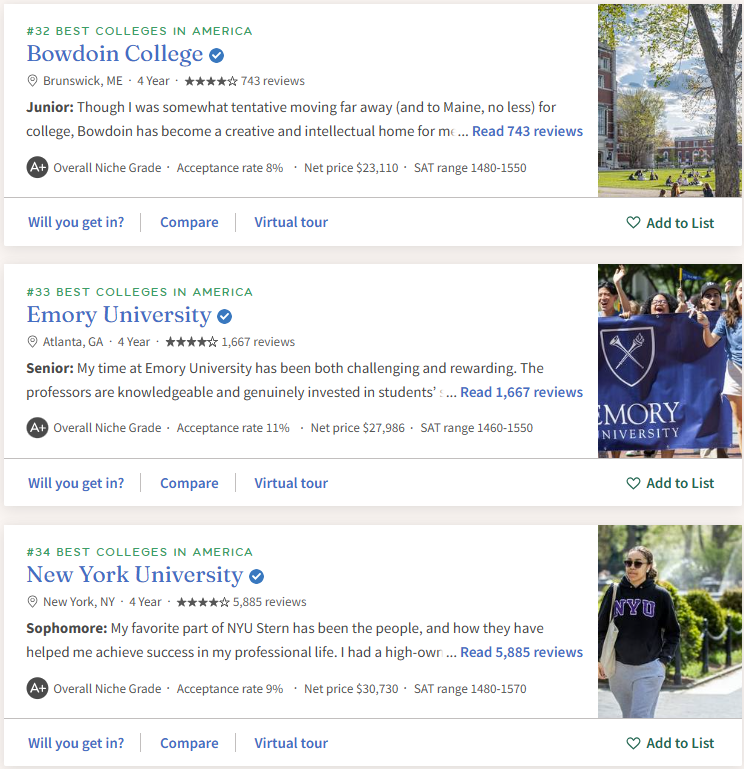Viewport: 744px width, 769px height.
Task: Click Bowdoin College verified checkmark badge
Action: (x=216, y=56)
